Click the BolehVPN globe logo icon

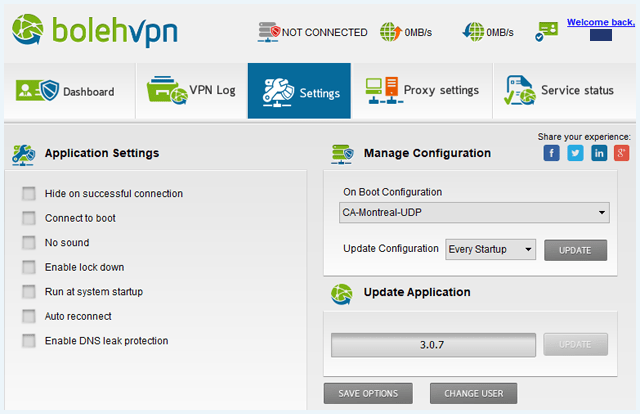pyautogui.click(x=28, y=29)
